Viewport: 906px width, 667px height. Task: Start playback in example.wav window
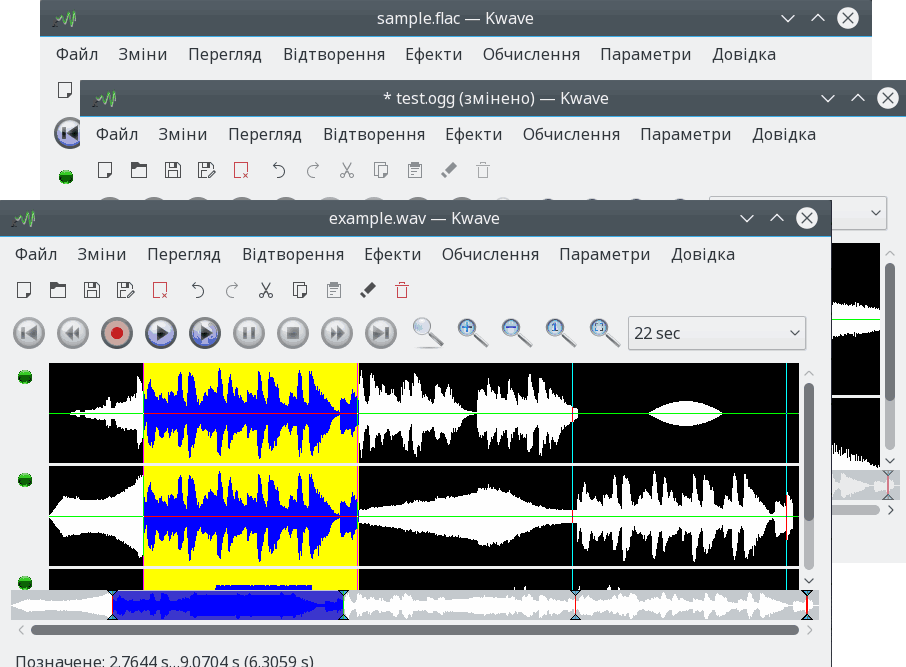(x=161, y=333)
